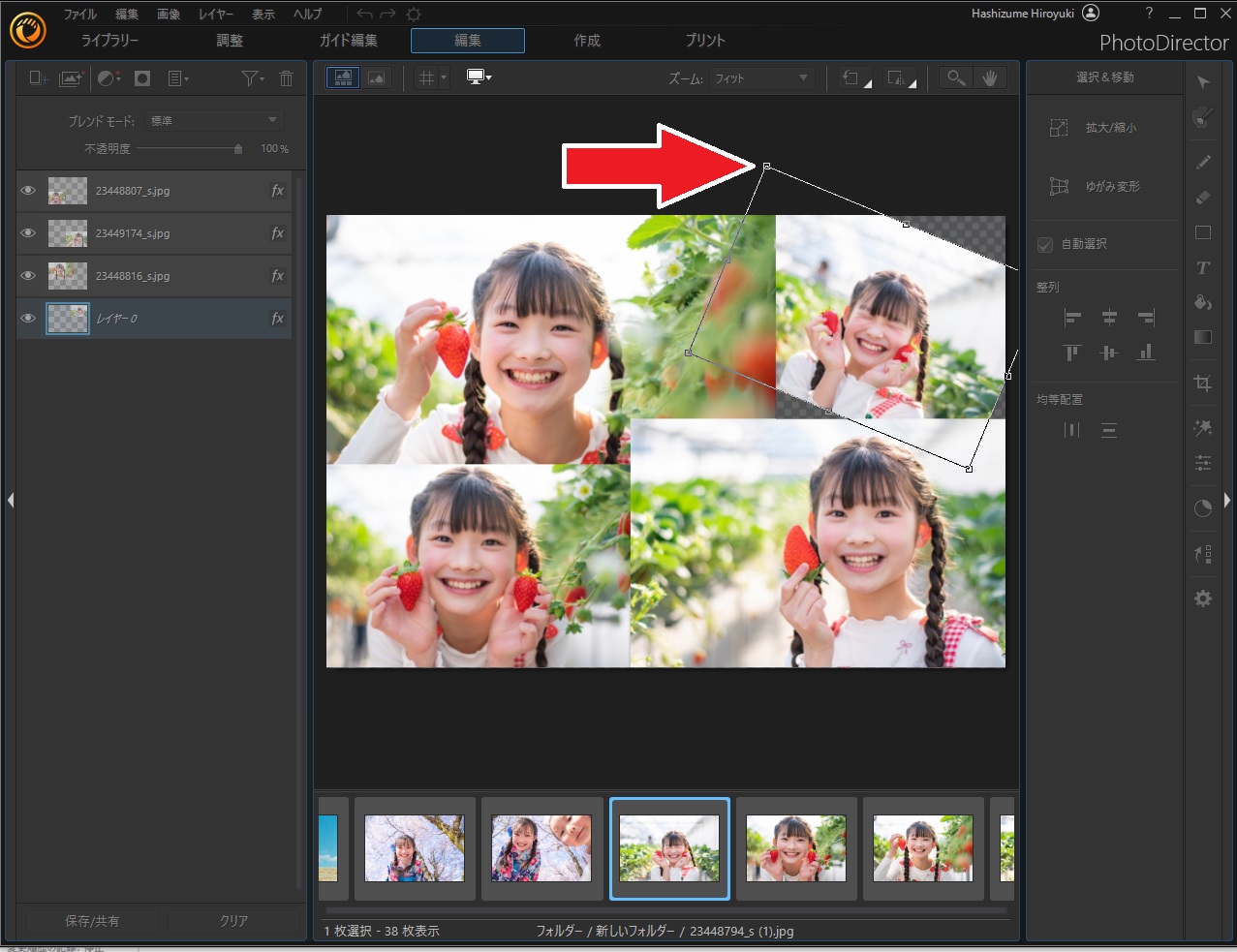Switch to the ガイド編集 tab
Image resolution: width=1237 pixels, height=952 pixels.
[349, 41]
